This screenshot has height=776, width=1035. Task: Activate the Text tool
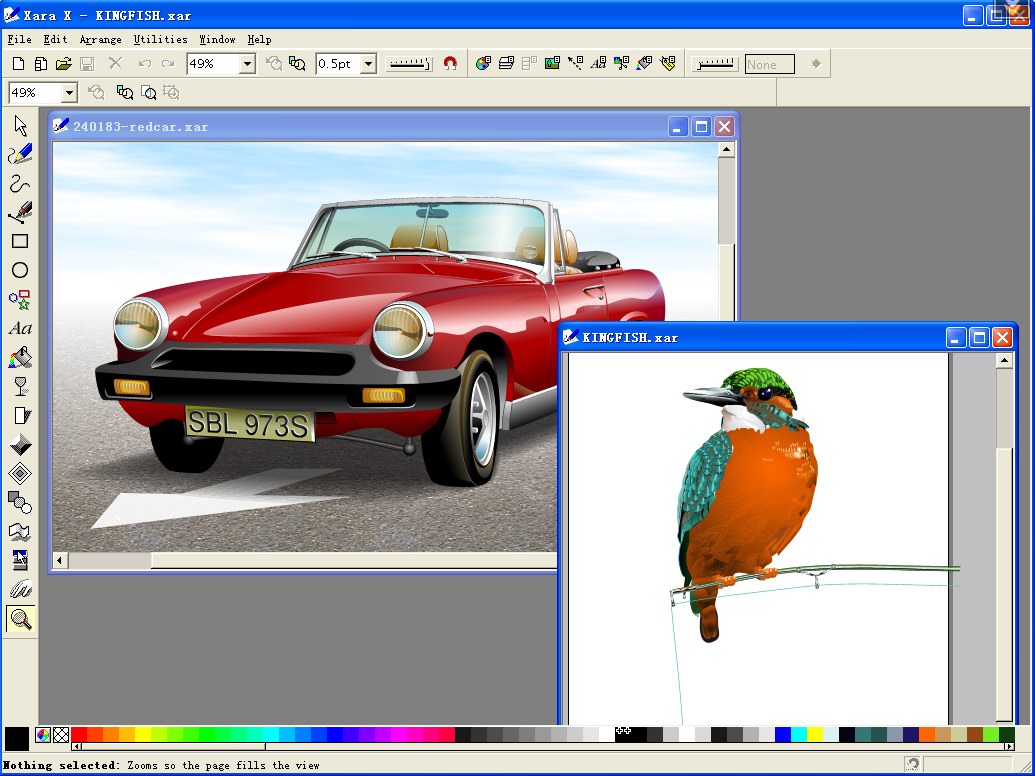20,329
